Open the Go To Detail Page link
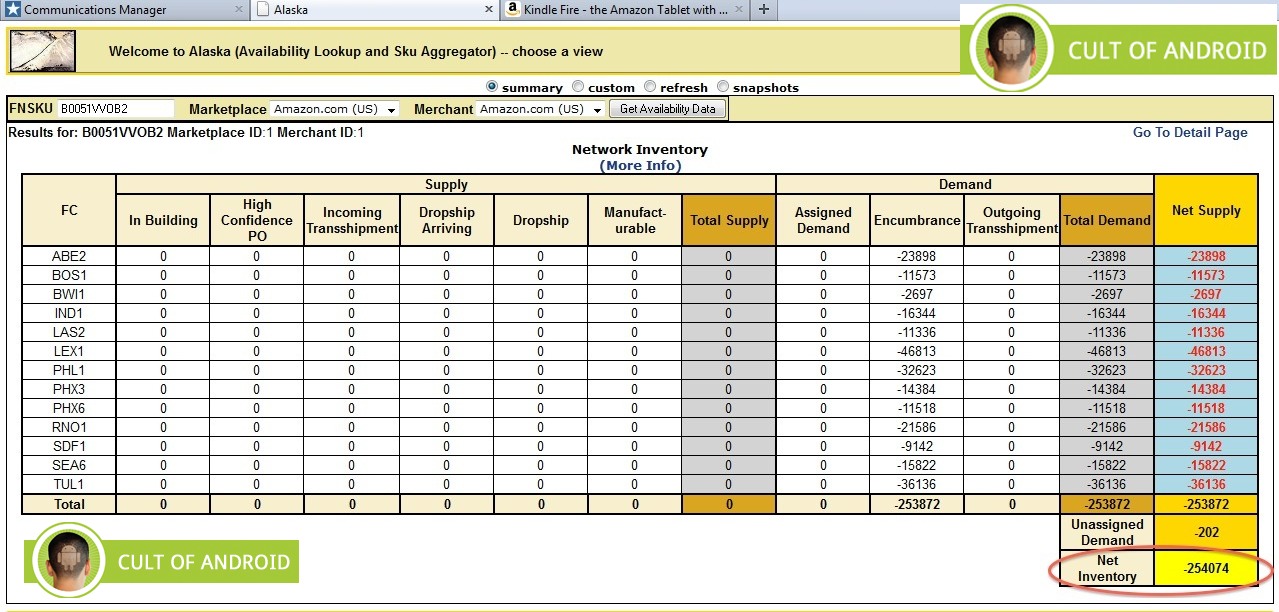The width and height of the screenshot is (1279, 612). pyautogui.click(x=1190, y=132)
